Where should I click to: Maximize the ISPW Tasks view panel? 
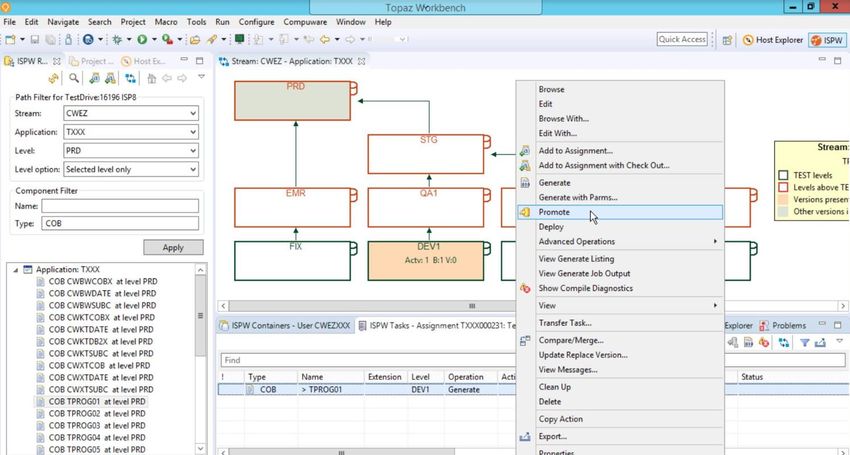coord(838,325)
